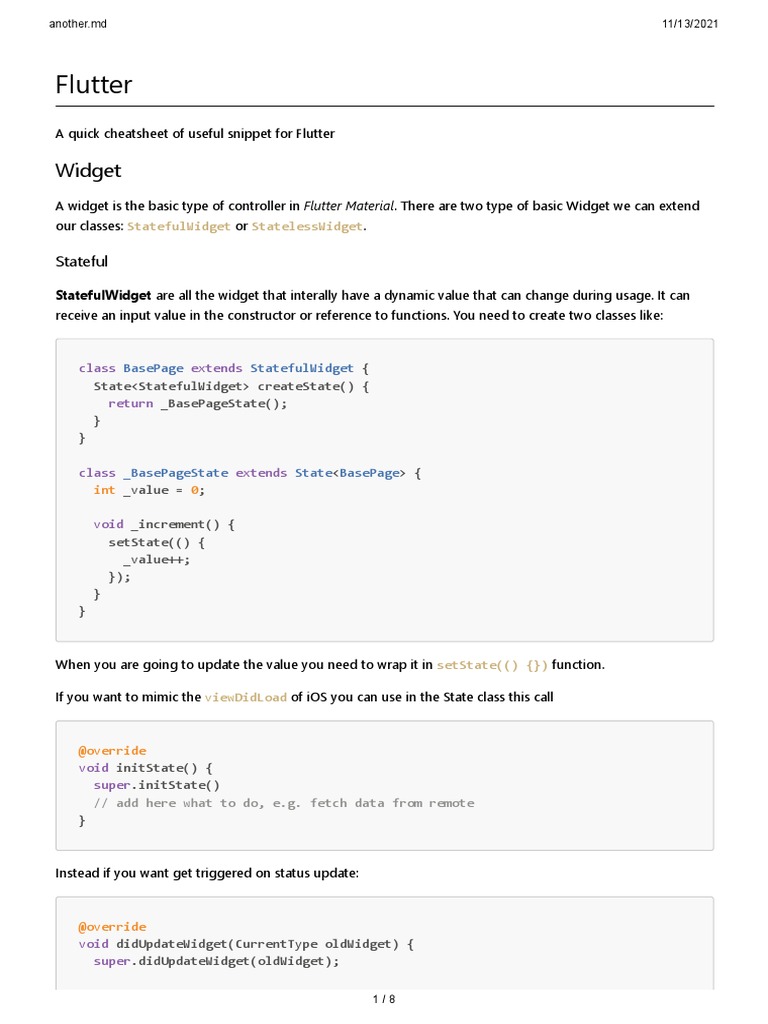Click the inline StatelessWidget code in the Widget paragraph

click(x=308, y=227)
